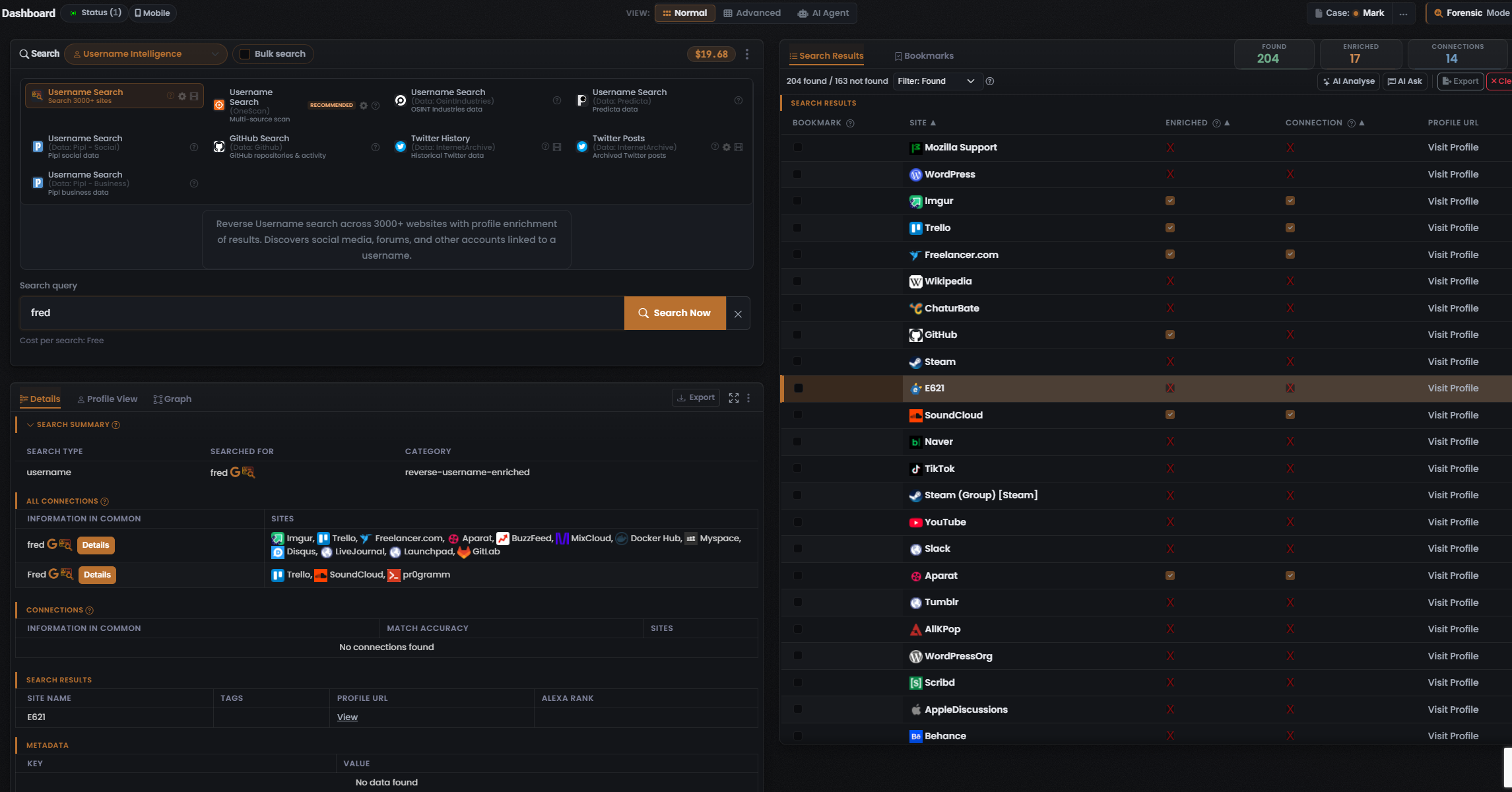The width and height of the screenshot is (1512, 792).
Task: Bookmark the WordPress result row
Action: (797, 174)
